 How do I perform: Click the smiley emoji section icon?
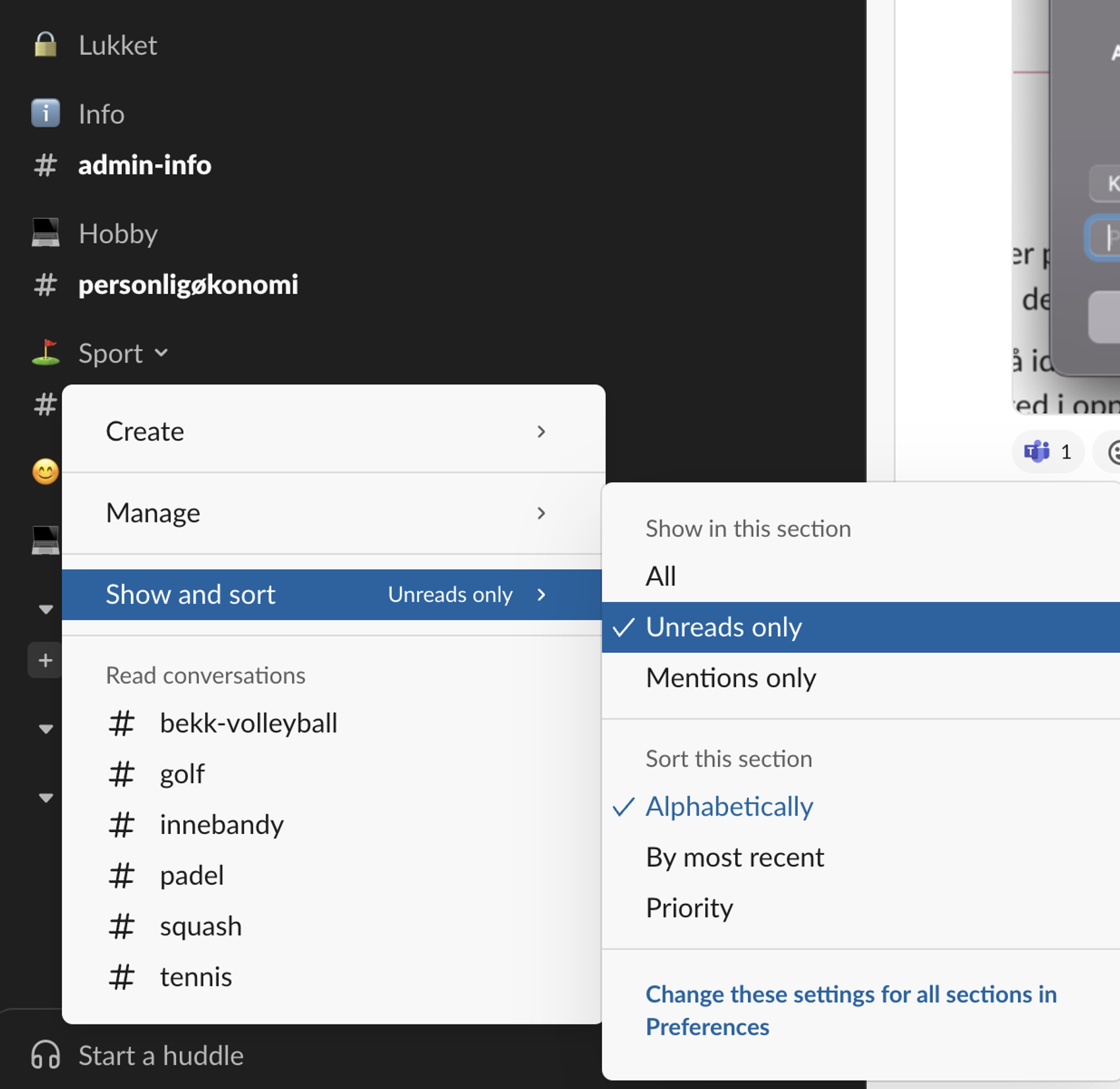(45, 472)
